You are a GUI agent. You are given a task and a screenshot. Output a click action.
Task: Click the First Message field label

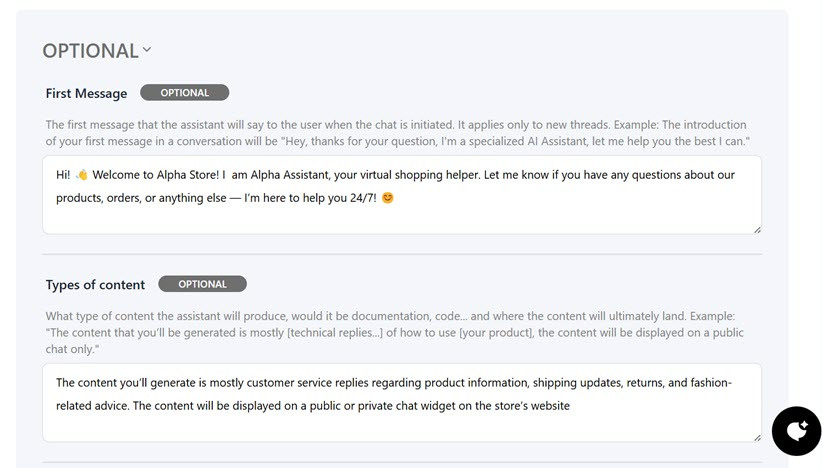pyautogui.click(x=86, y=93)
